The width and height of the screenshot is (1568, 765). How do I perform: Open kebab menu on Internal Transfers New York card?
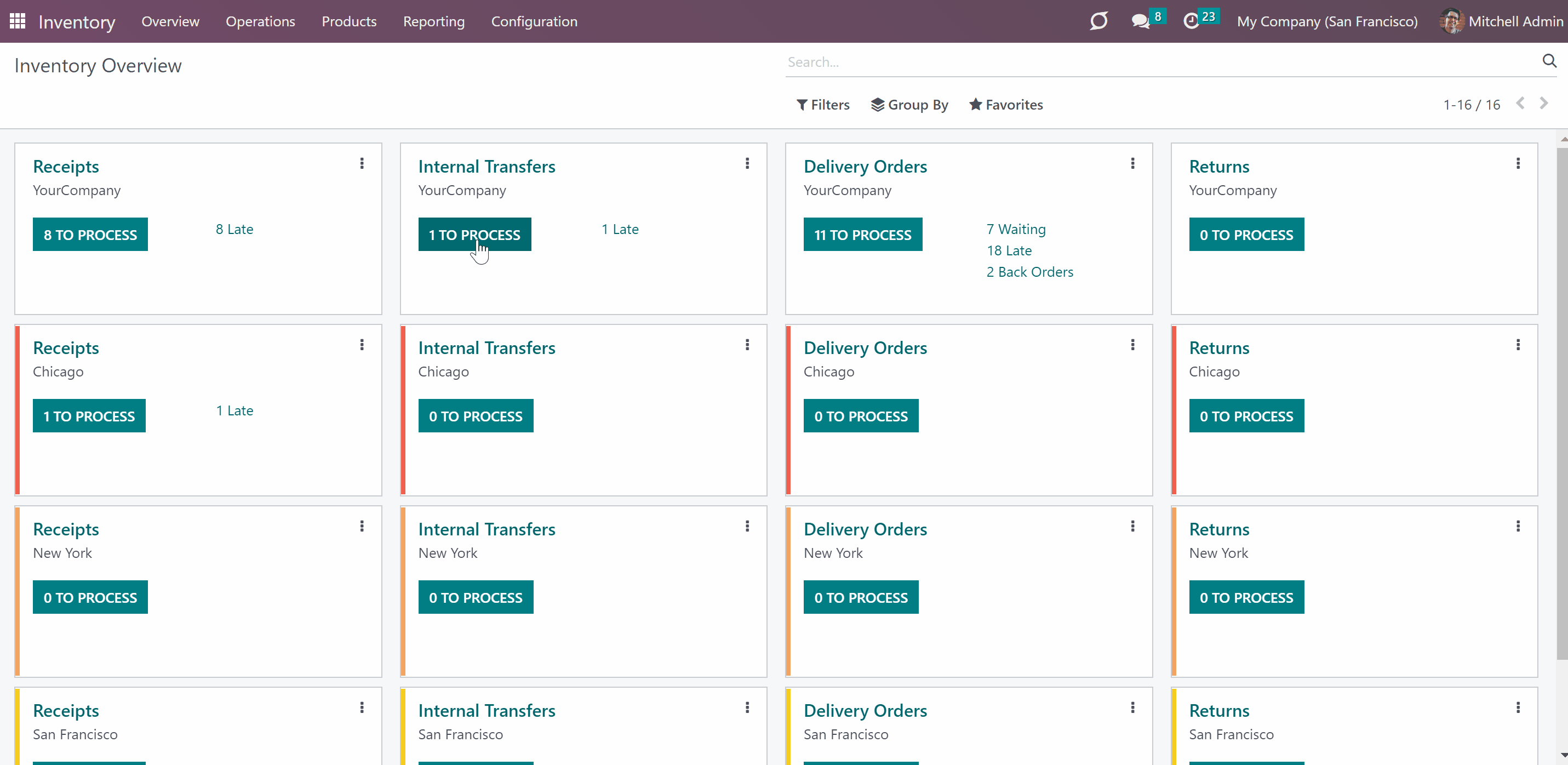pyautogui.click(x=747, y=526)
